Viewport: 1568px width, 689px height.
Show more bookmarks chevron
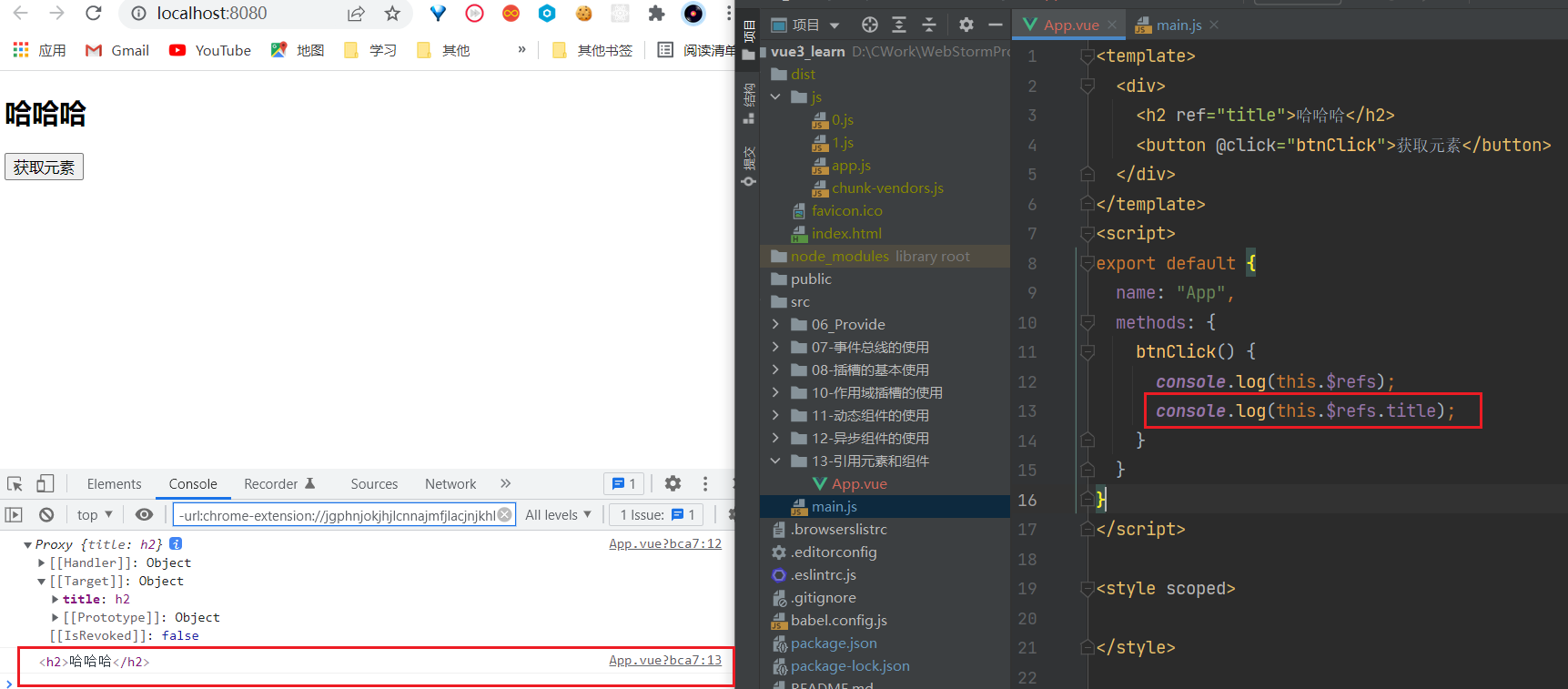[x=521, y=49]
